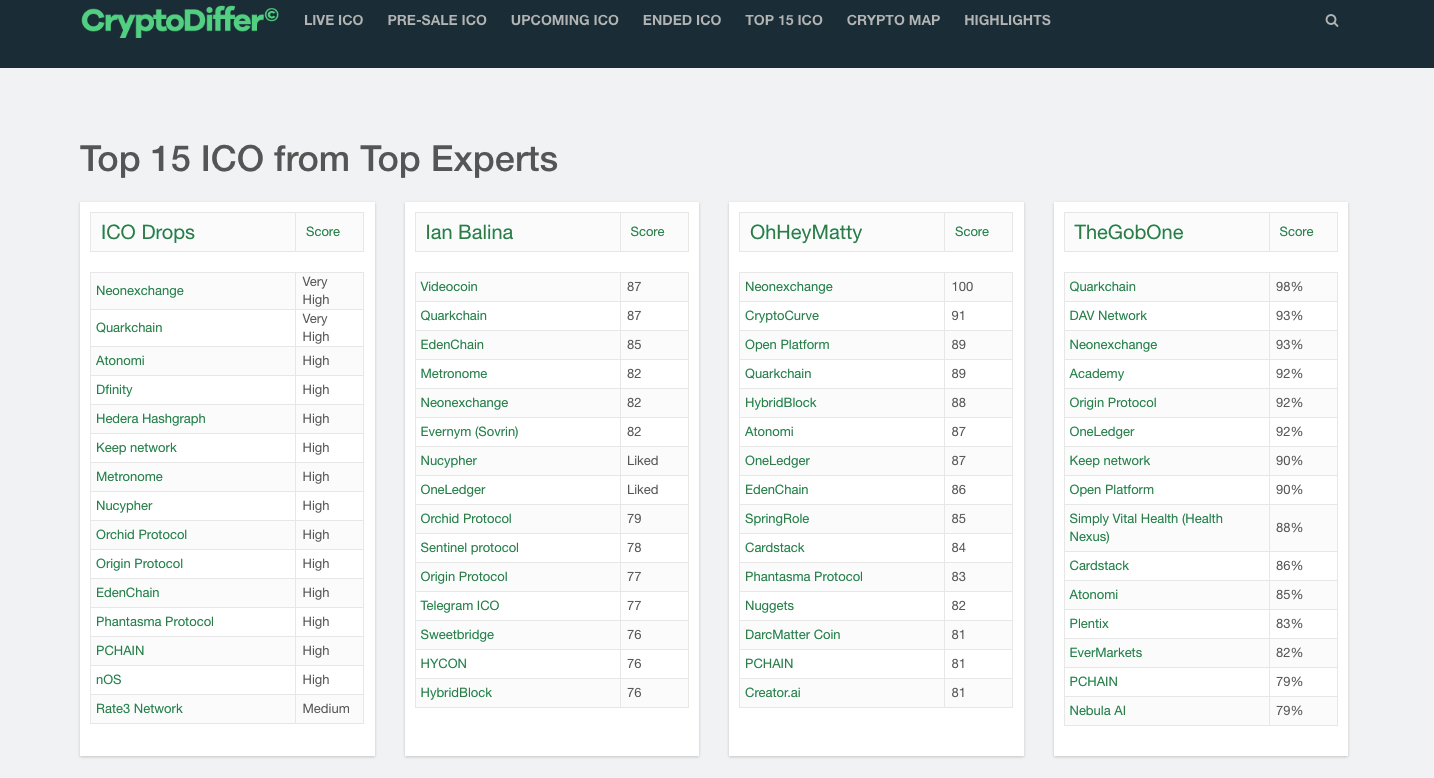Open the search magnifier icon
This screenshot has width=1434, height=778.
(x=1331, y=20)
